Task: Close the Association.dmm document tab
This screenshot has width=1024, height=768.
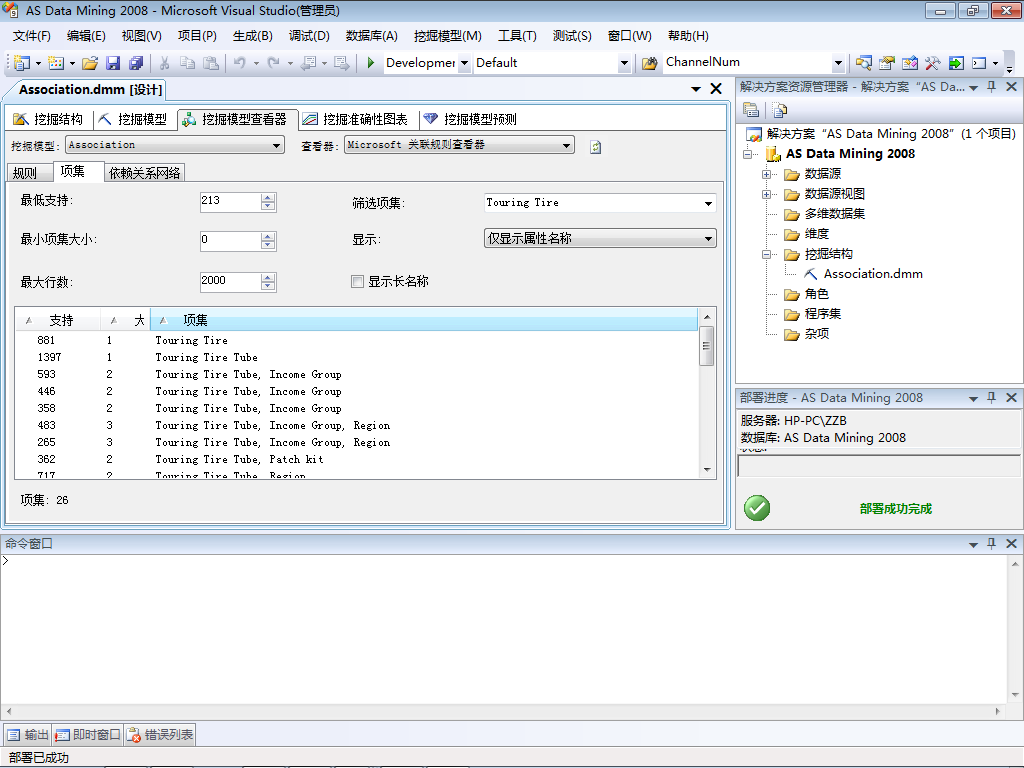Action: [x=716, y=89]
